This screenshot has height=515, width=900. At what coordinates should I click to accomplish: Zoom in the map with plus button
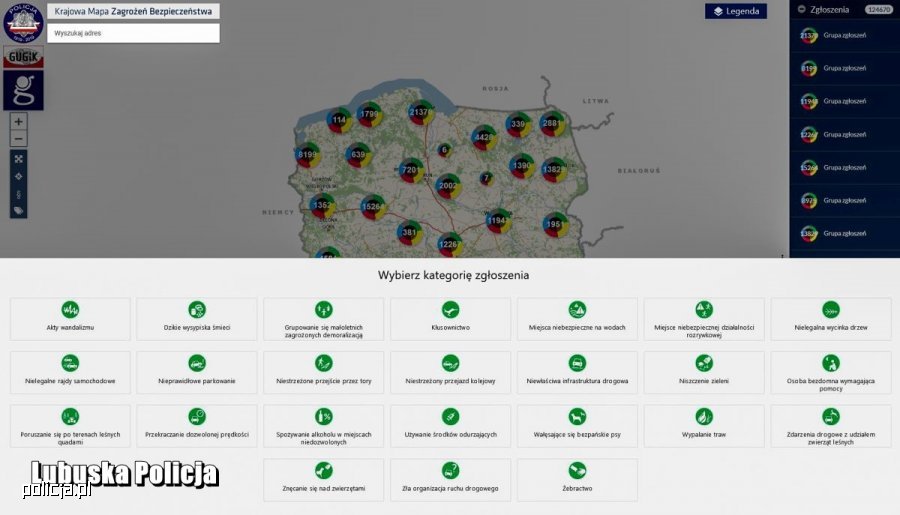[18, 121]
